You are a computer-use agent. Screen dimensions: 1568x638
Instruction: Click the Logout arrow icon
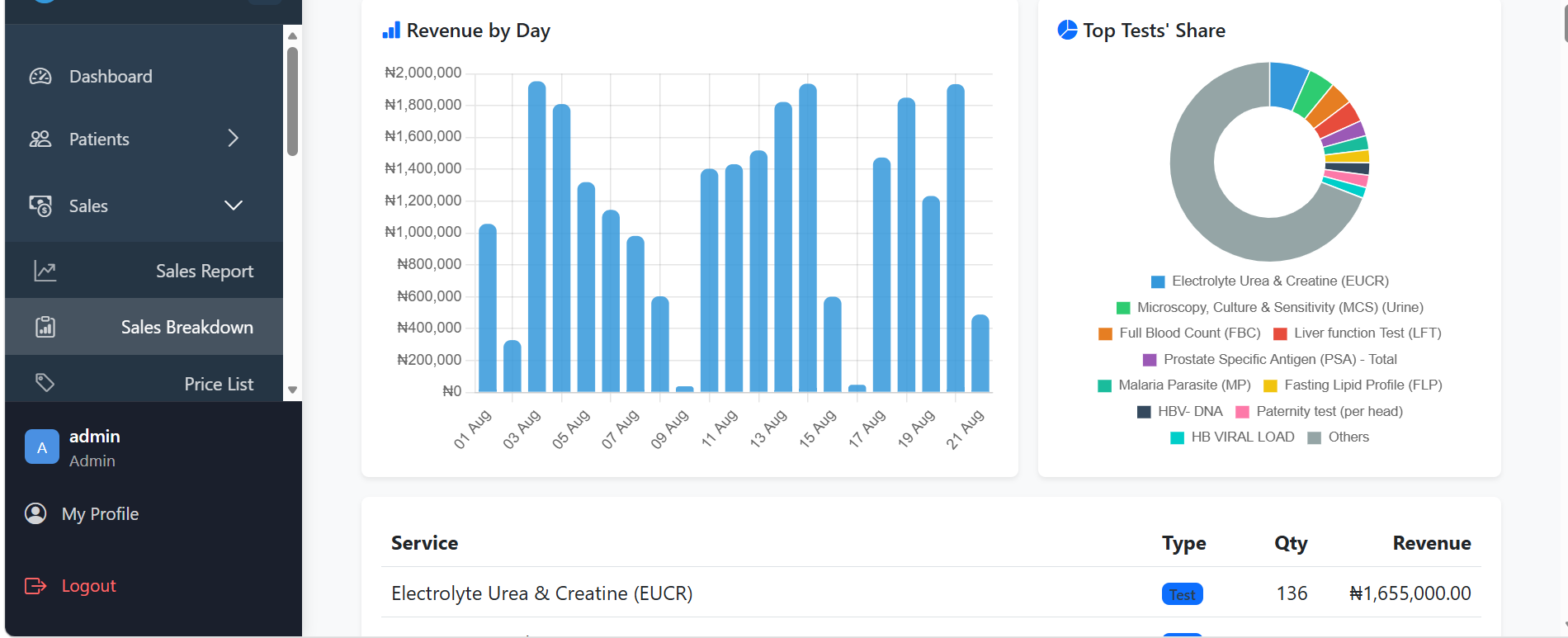[35, 586]
